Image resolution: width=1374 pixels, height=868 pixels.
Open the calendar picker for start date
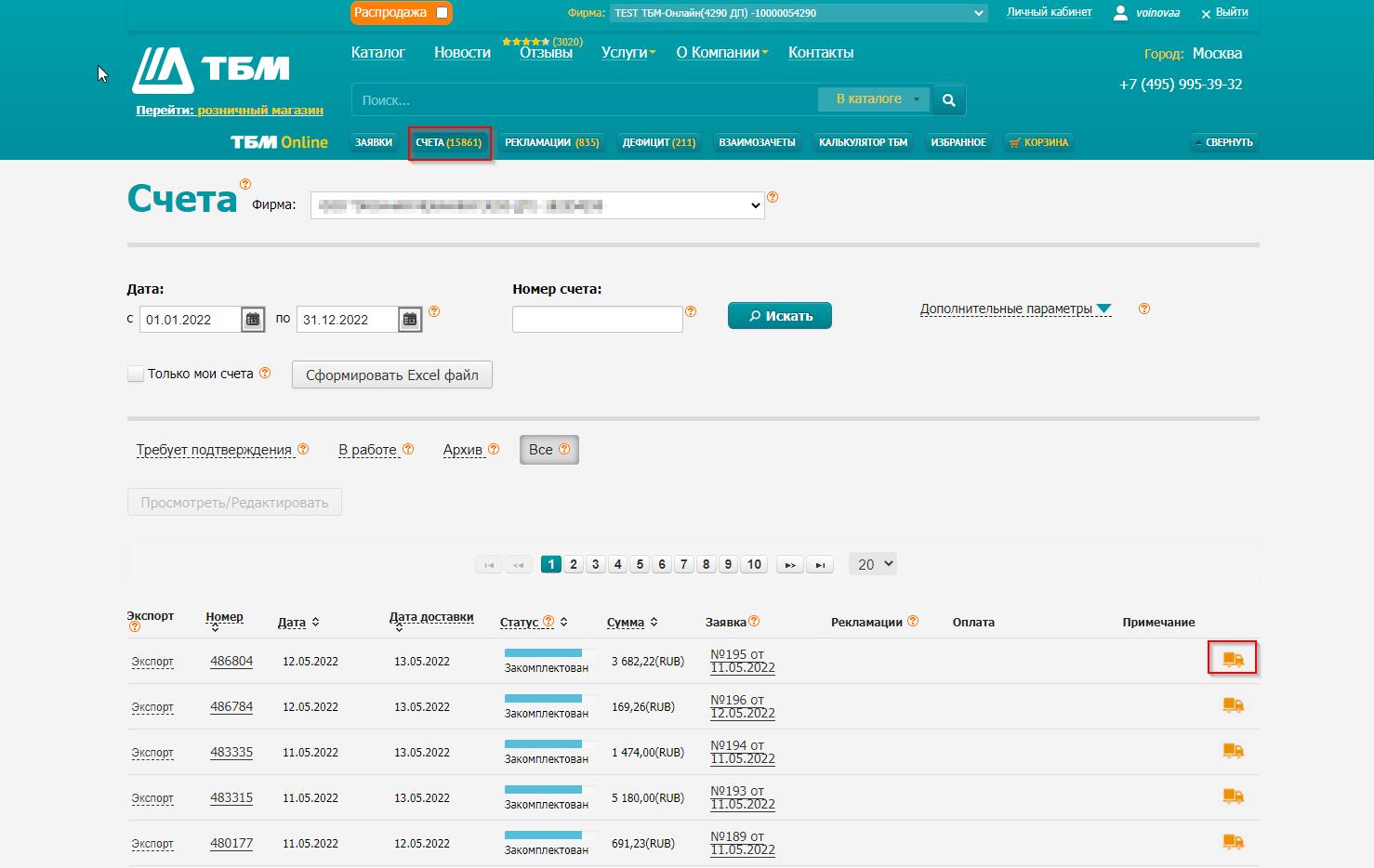tap(253, 320)
